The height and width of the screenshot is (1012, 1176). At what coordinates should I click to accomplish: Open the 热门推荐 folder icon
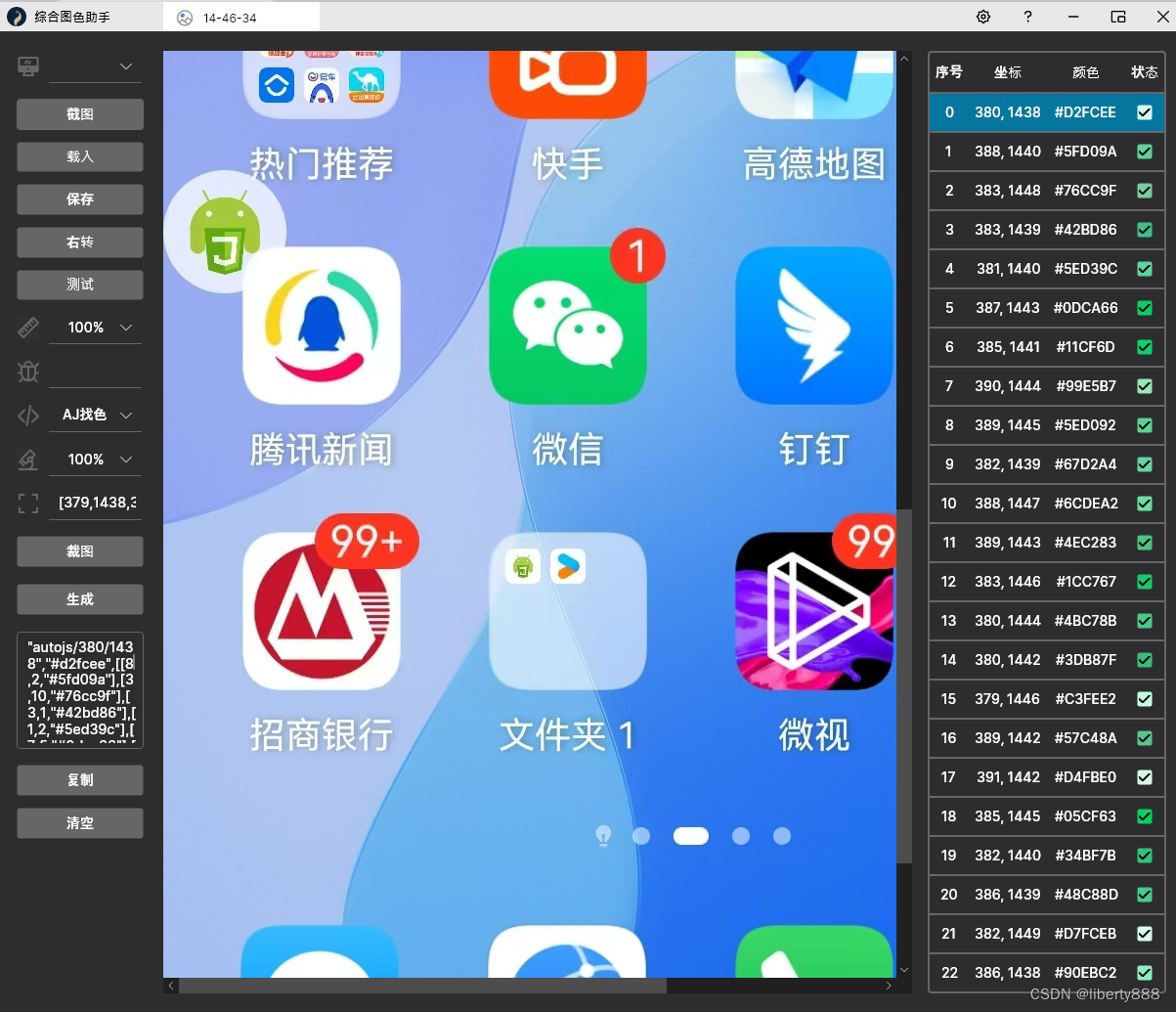(322, 84)
